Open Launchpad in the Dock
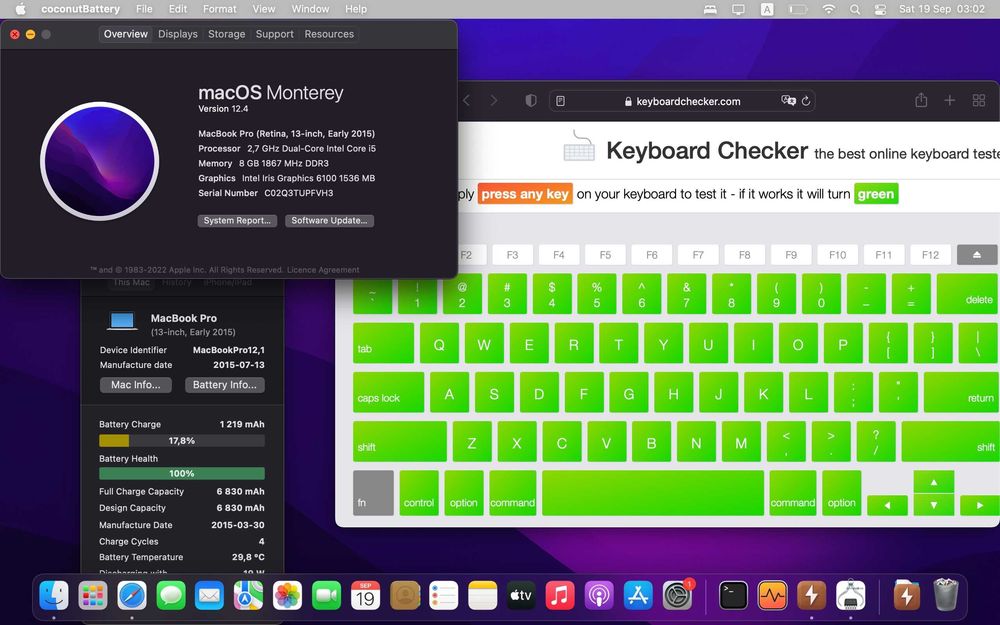The height and width of the screenshot is (625, 1000). tap(93, 596)
